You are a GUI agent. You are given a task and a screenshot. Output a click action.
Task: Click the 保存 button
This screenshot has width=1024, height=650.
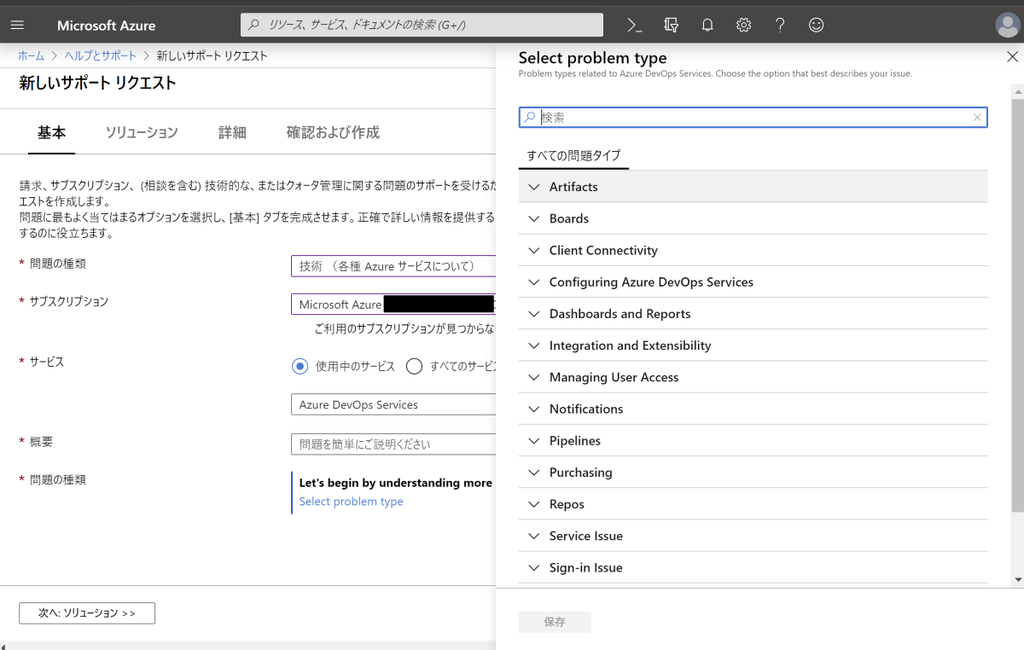(554, 622)
